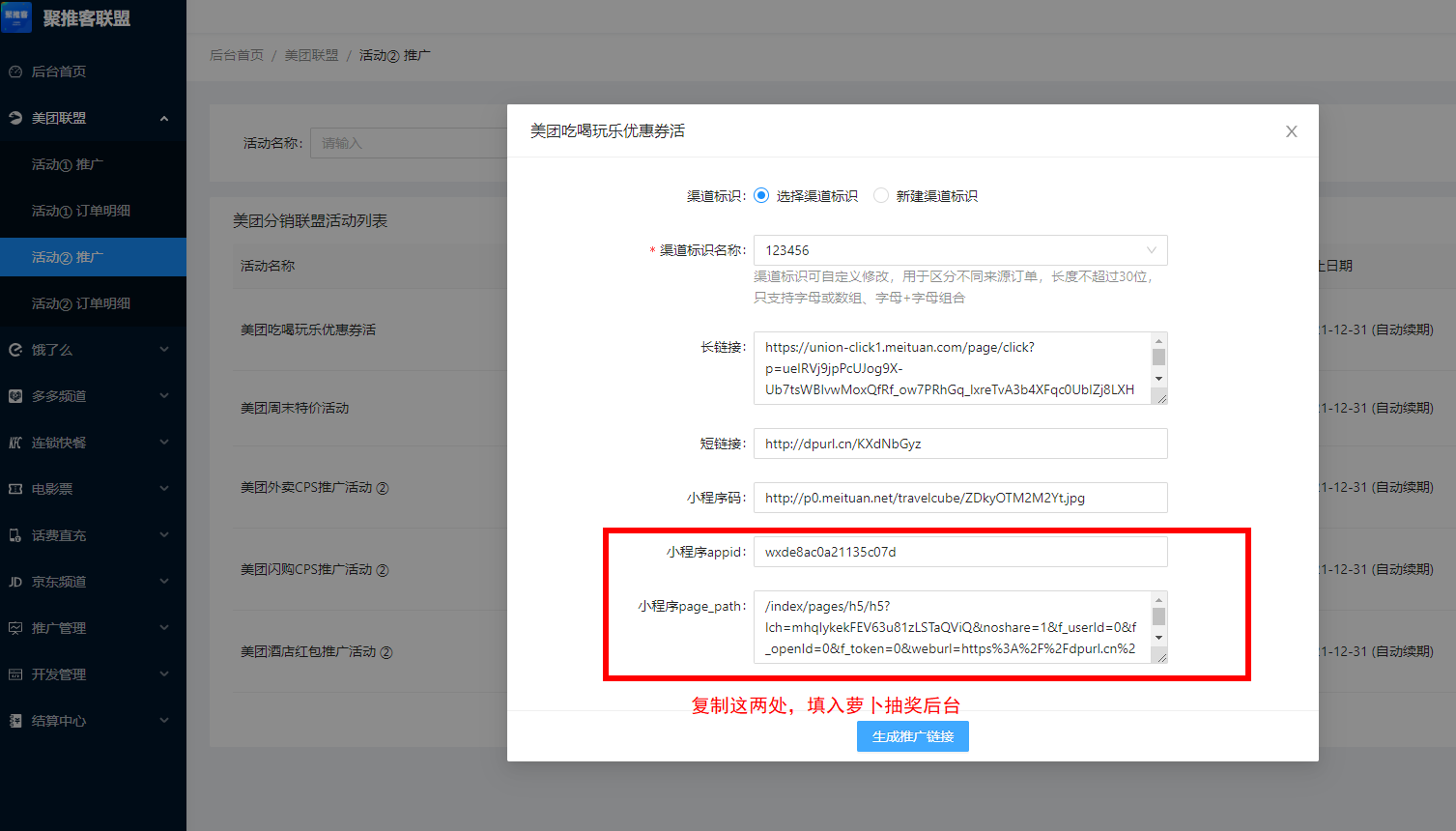
Task: Click the 结算中心 sidebar icon
Action: click(15, 721)
